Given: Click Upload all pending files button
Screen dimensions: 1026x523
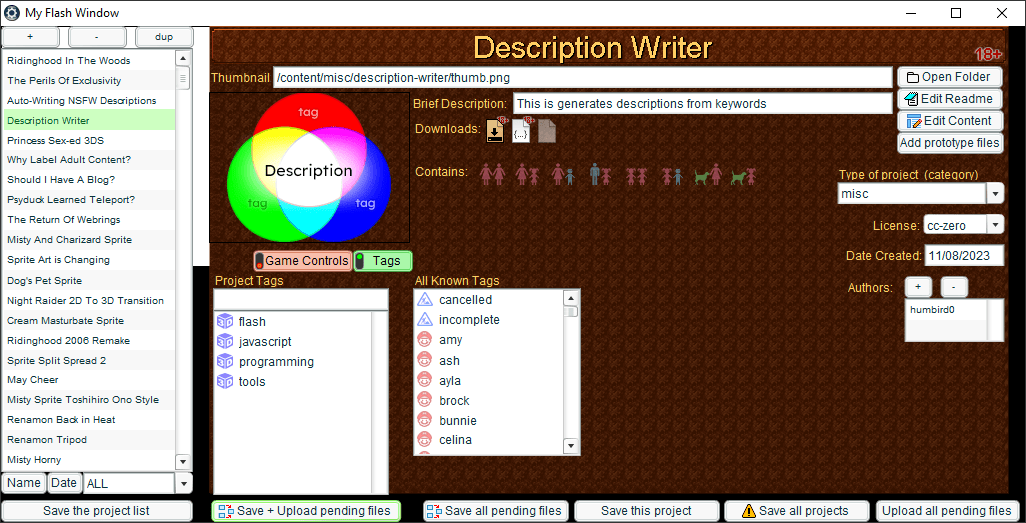Looking at the screenshot, I should click(x=947, y=511).
